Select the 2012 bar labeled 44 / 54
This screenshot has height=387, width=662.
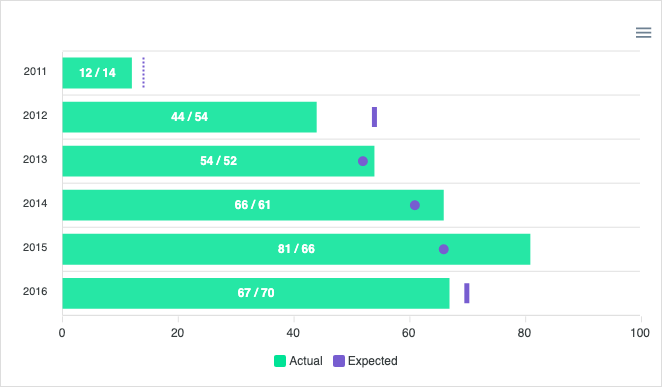coord(190,117)
